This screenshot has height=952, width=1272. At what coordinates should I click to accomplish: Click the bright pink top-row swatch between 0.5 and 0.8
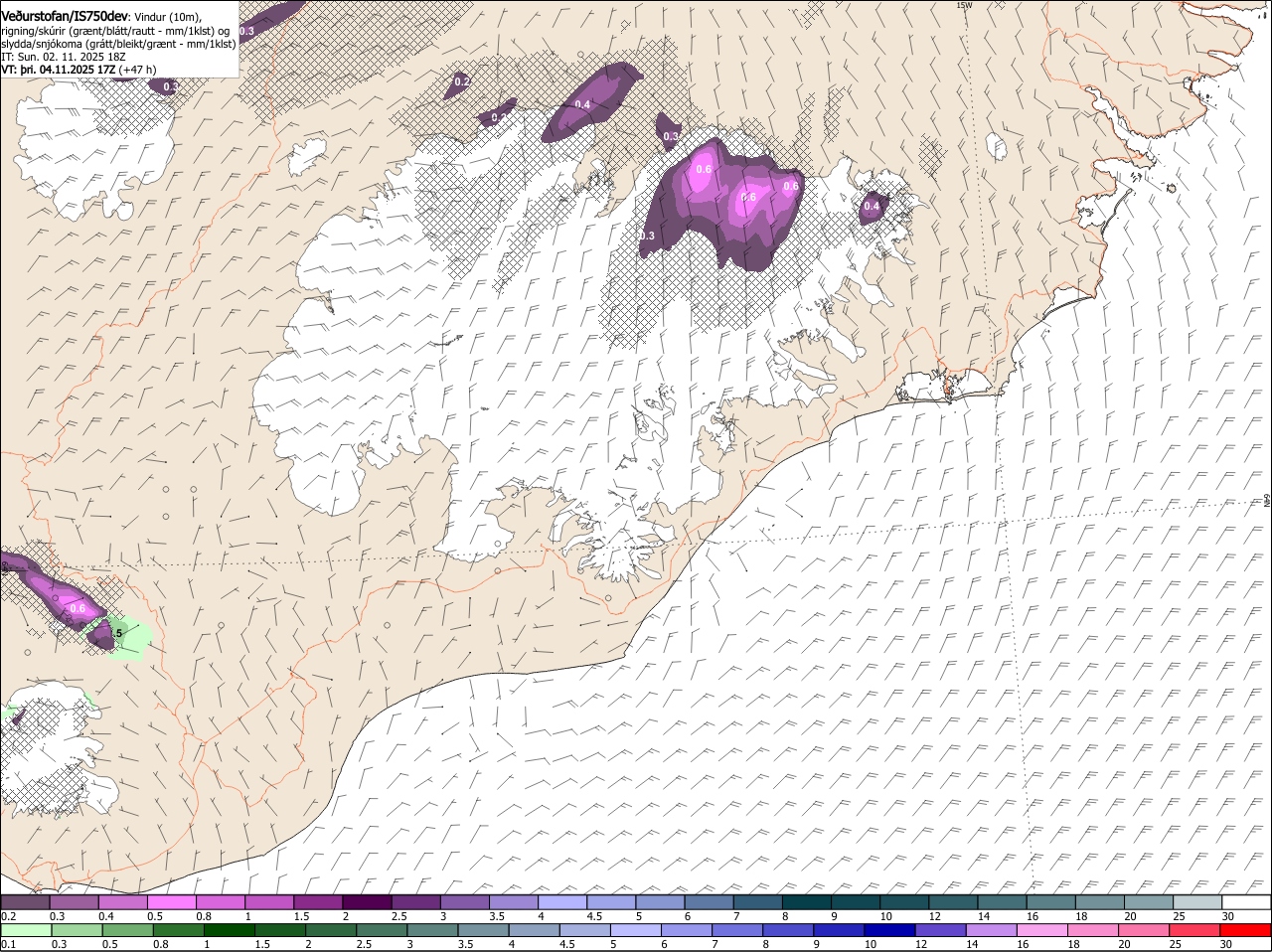click(x=171, y=902)
